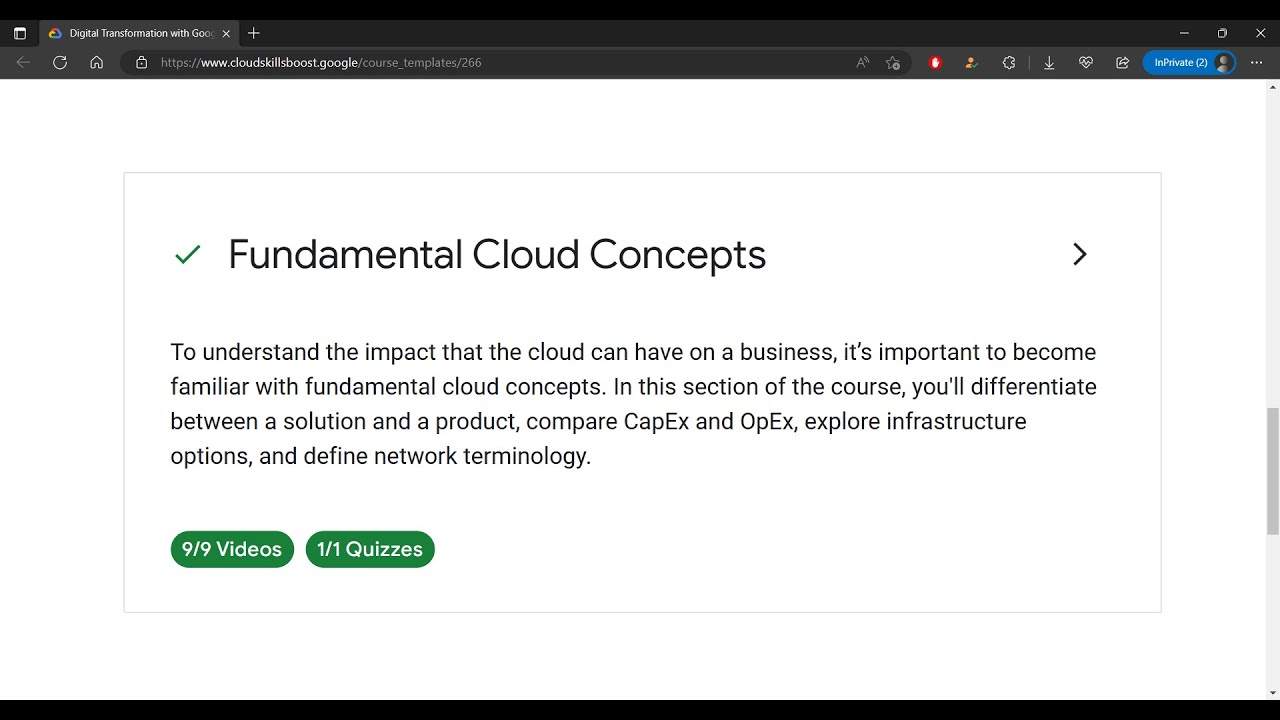The image size is (1280, 720).
Task: Click the page vertical scrollbar thumb
Action: point(1272,472)
